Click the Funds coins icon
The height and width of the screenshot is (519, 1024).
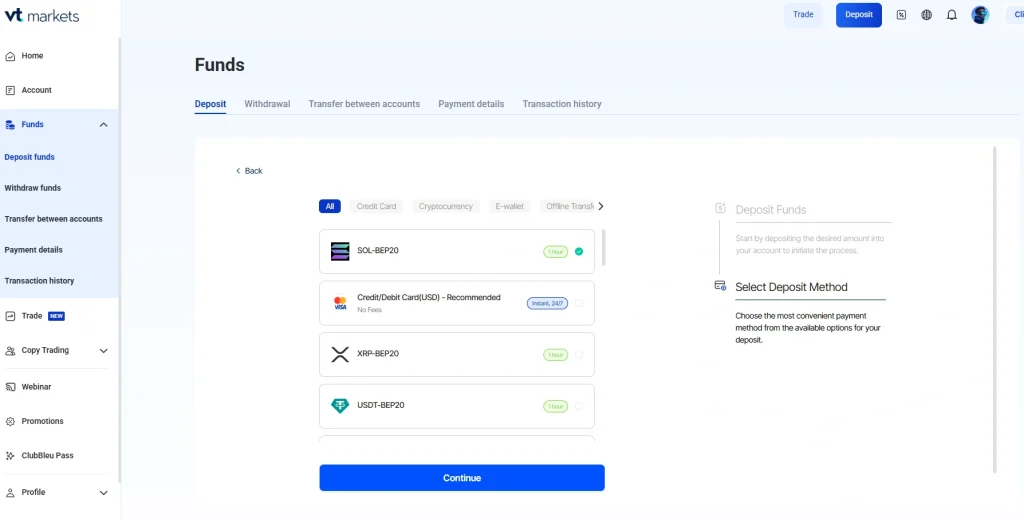coord(10,125)
